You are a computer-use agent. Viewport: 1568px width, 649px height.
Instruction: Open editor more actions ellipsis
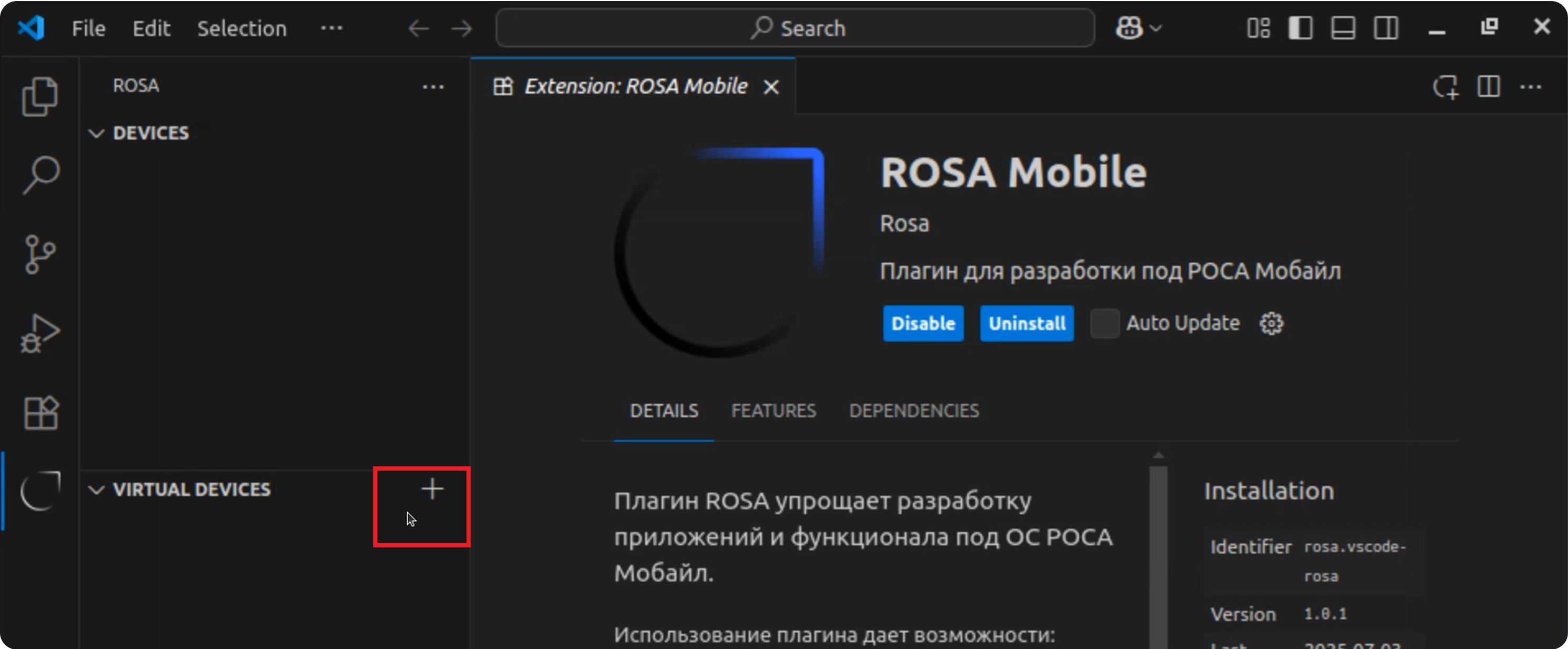[1530, 87]
